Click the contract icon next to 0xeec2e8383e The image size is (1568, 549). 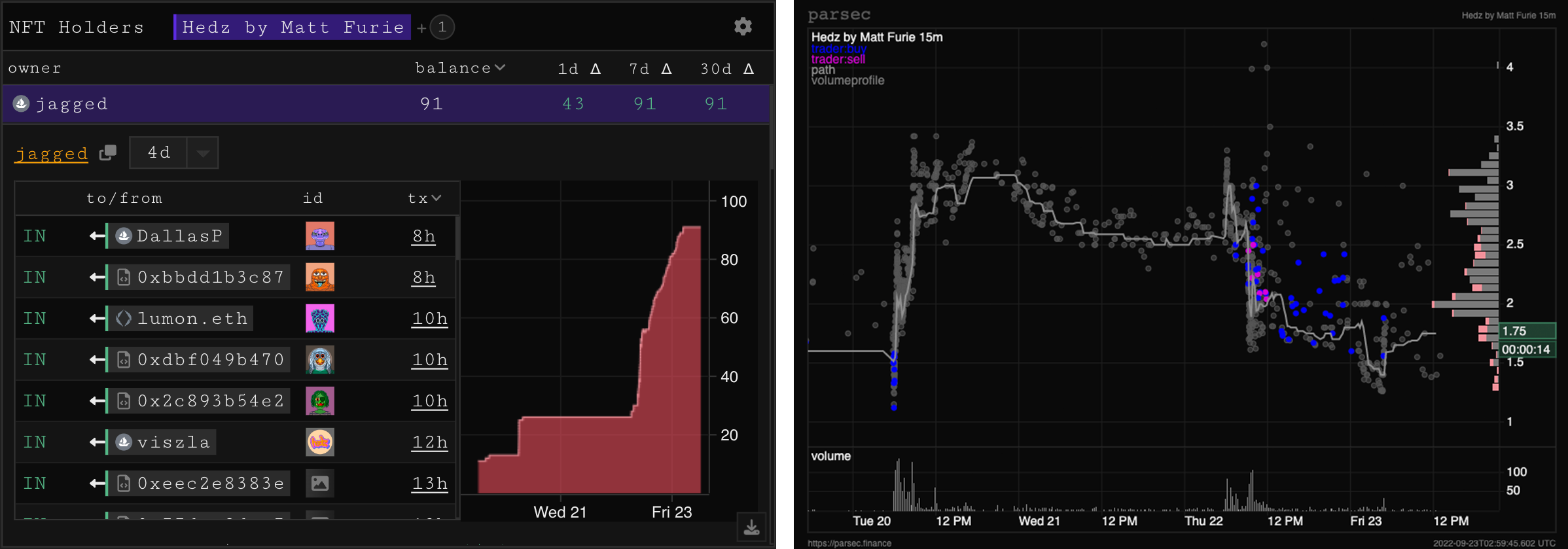[124, 484]
